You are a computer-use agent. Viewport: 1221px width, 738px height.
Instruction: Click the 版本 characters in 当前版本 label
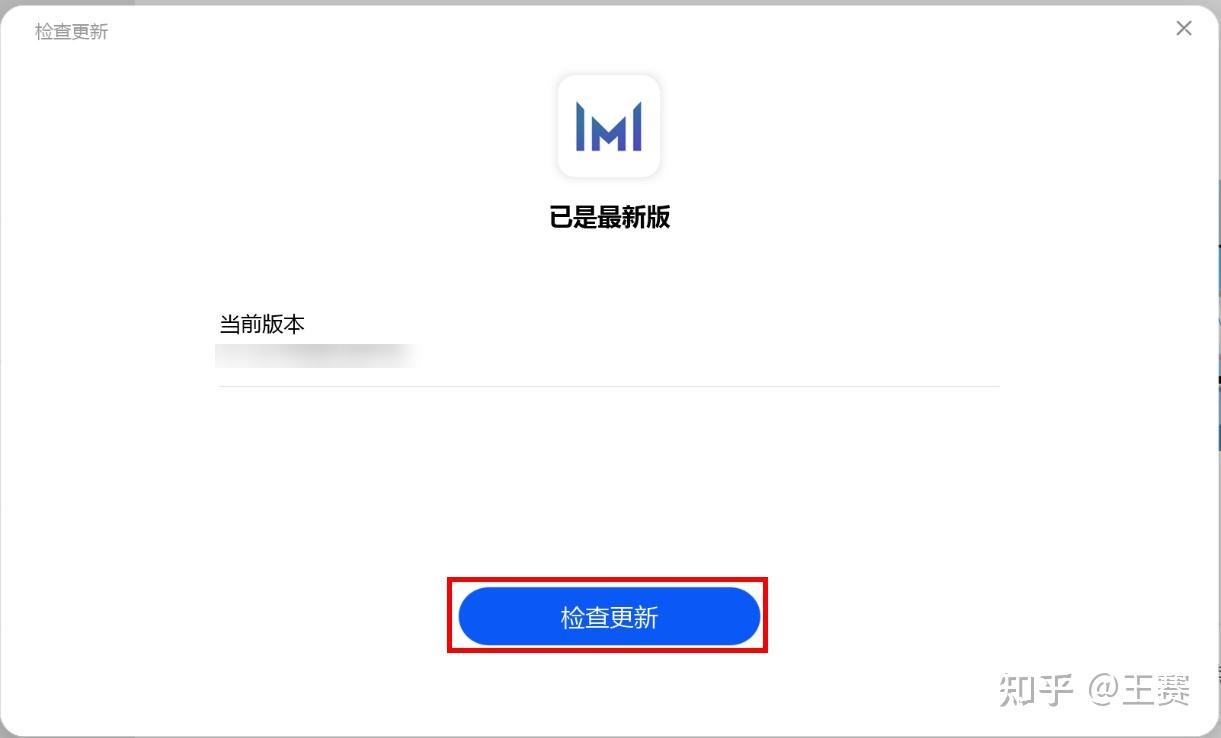point(284,325)
